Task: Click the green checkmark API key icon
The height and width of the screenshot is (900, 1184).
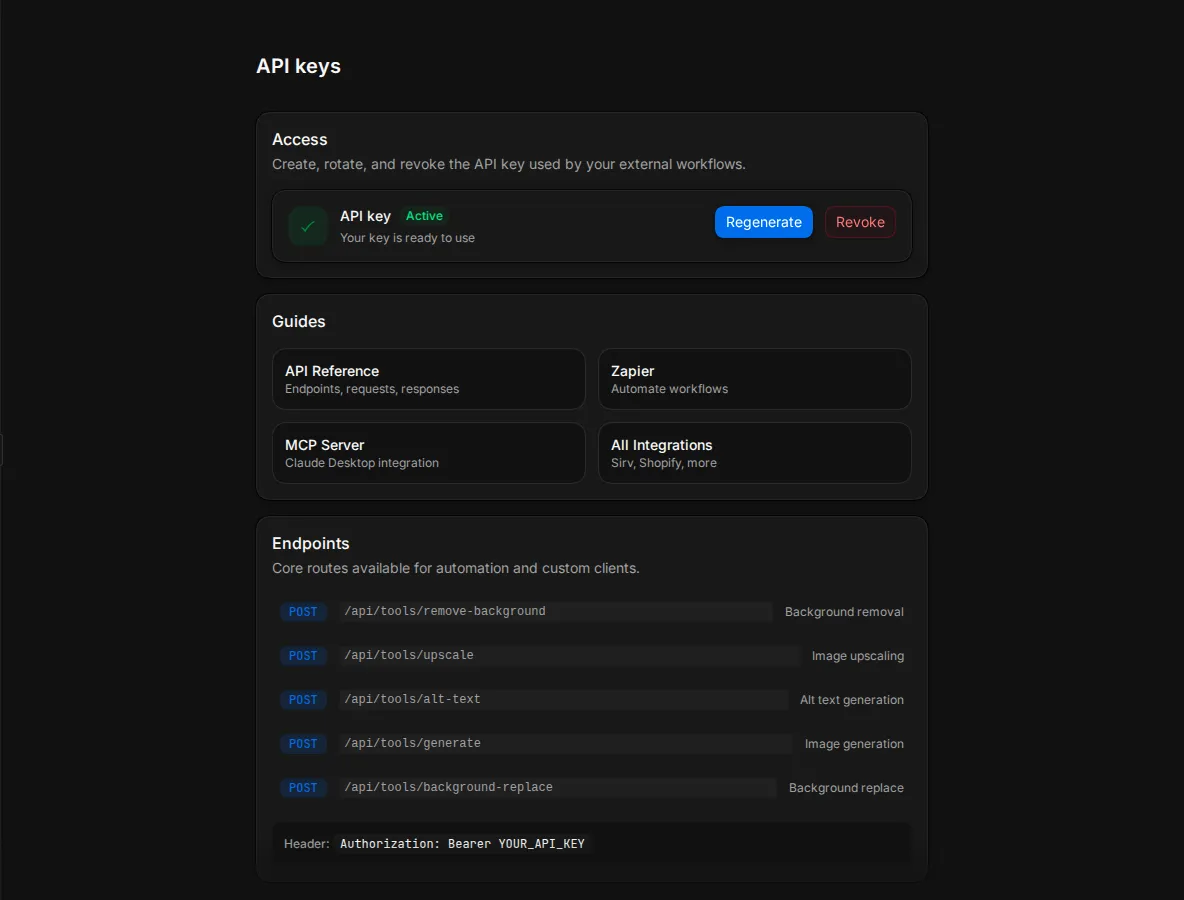Action: tap(307, 226)
